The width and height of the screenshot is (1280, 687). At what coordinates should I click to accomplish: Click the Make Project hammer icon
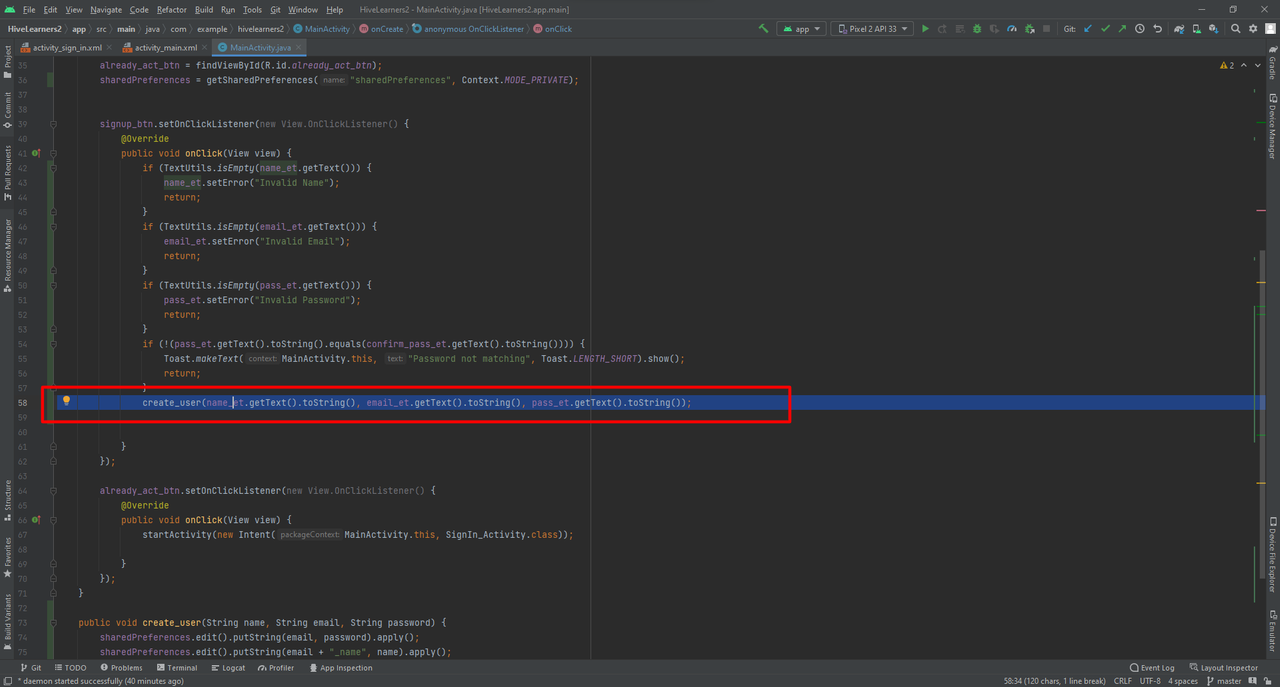tap(764, 29)
